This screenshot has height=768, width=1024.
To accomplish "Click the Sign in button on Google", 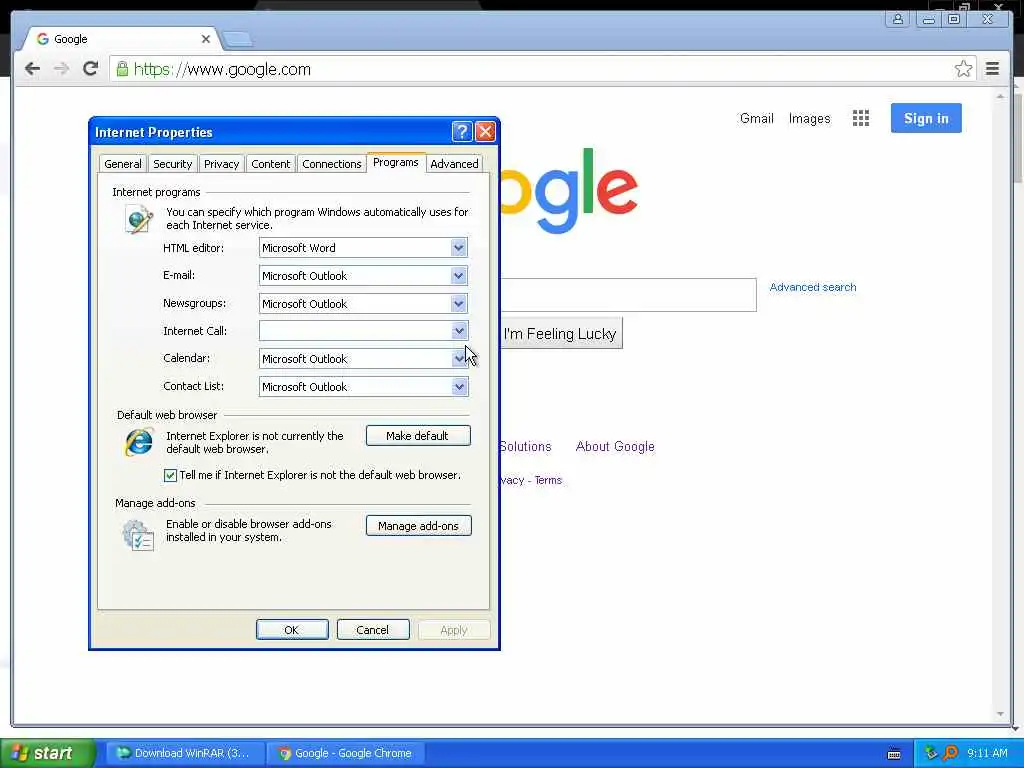I will (926, 118).
